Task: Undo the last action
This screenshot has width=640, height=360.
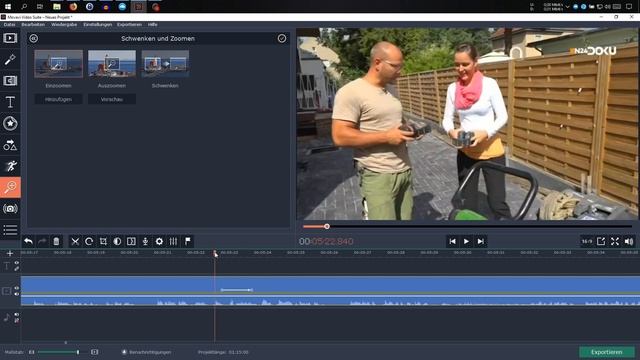Action: tap(28, 241)
